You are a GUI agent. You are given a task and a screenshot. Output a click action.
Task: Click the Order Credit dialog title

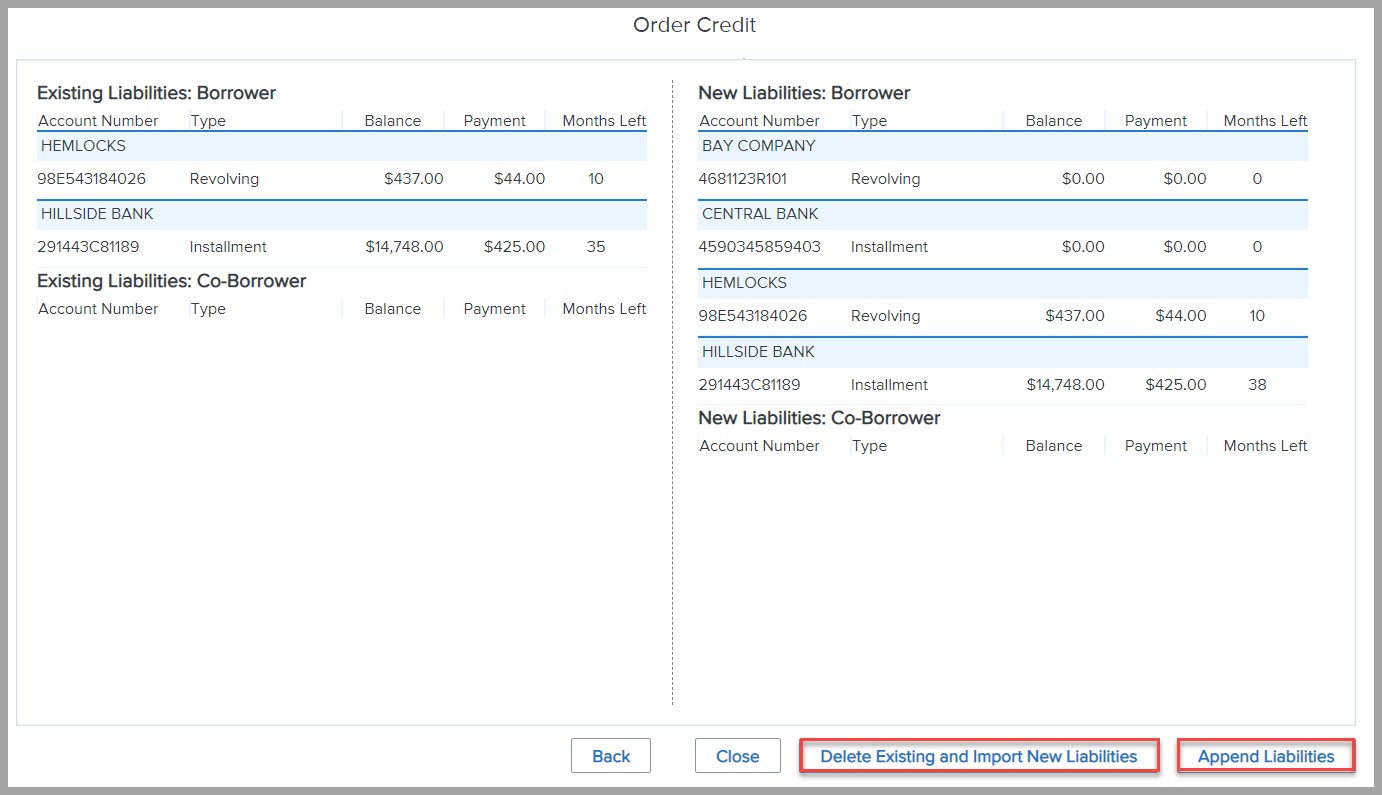click(695, 25)
